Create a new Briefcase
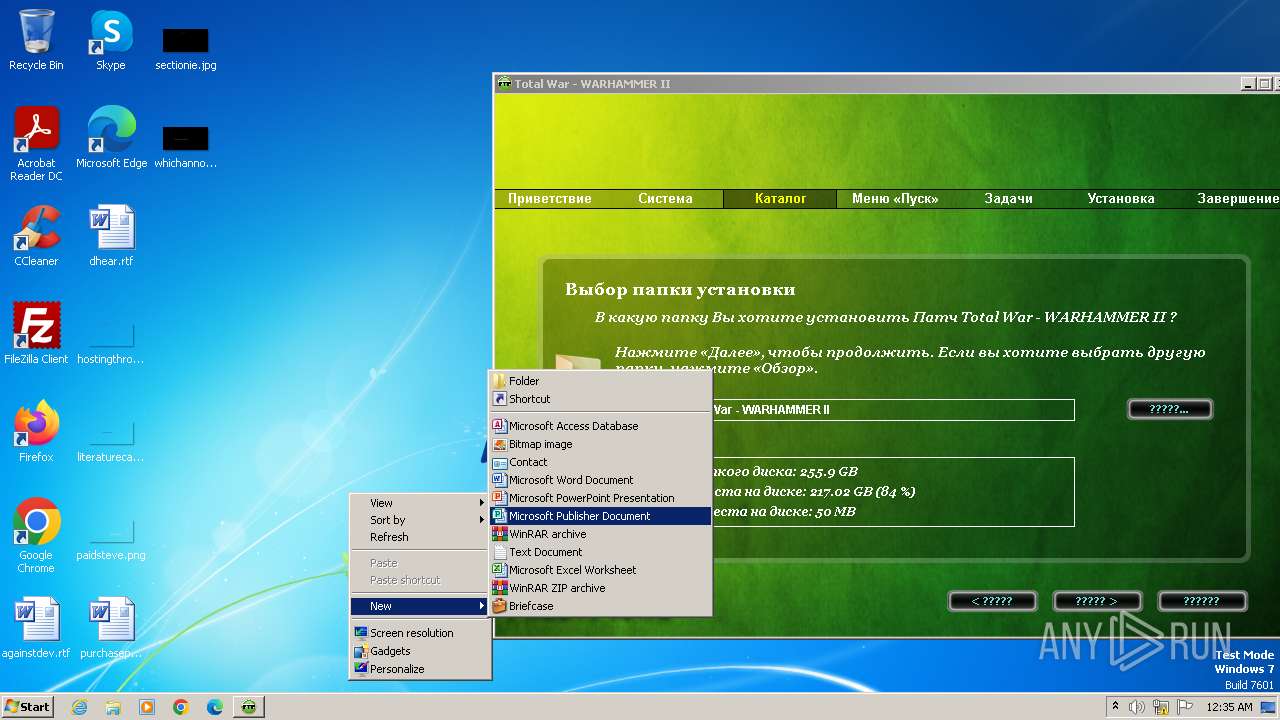This screenshot has width=1280, height=720. coord(600,606)
